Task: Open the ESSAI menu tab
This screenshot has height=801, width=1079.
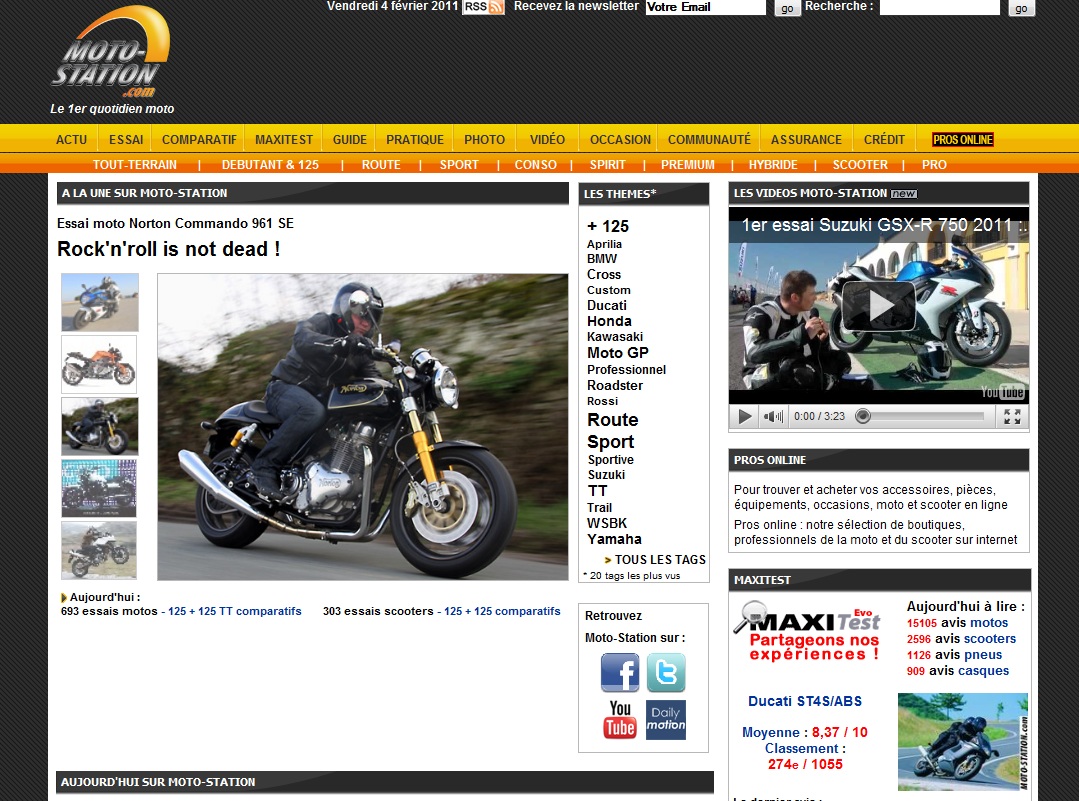Action: tap(126, 140)
